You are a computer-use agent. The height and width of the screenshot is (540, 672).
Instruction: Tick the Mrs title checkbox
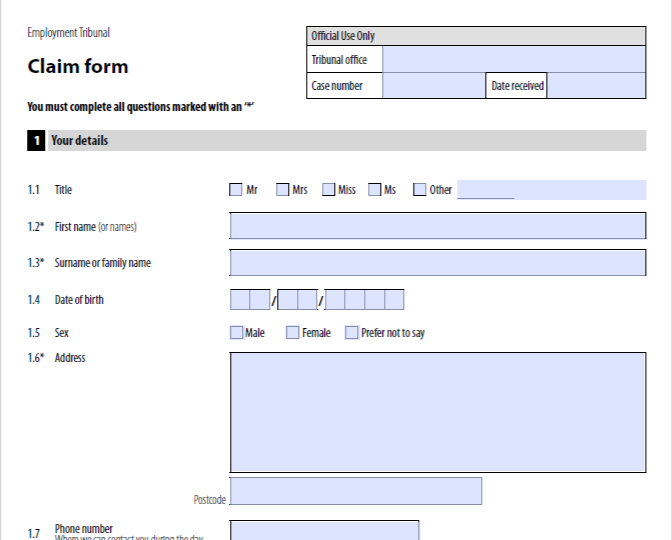pyautogui.click(x=282, y=189)
